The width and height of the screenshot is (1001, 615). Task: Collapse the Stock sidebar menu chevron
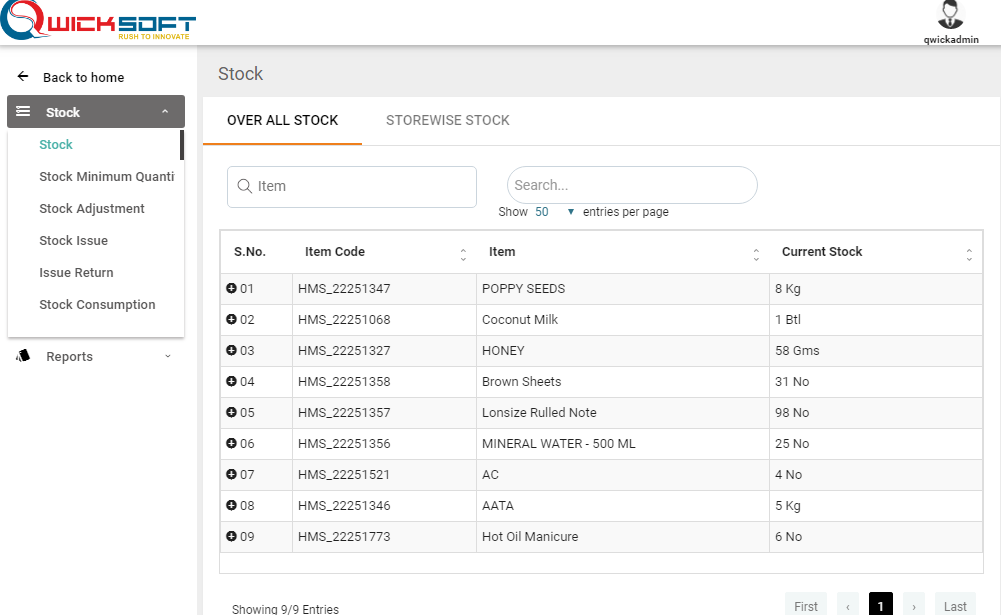(x=165, y=112)
